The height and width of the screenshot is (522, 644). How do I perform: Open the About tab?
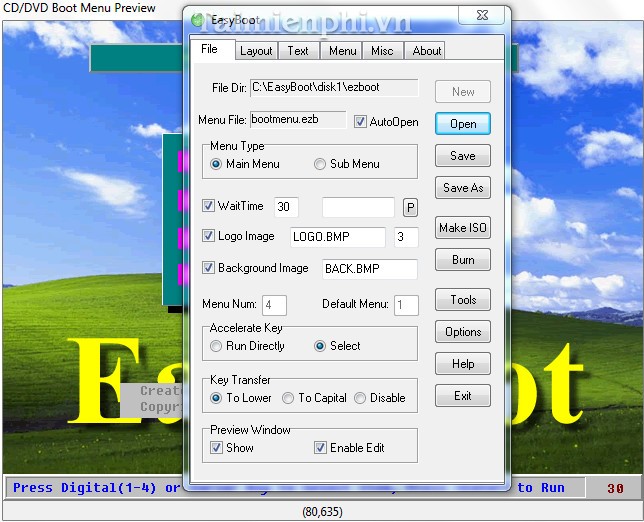pos(427,51)
